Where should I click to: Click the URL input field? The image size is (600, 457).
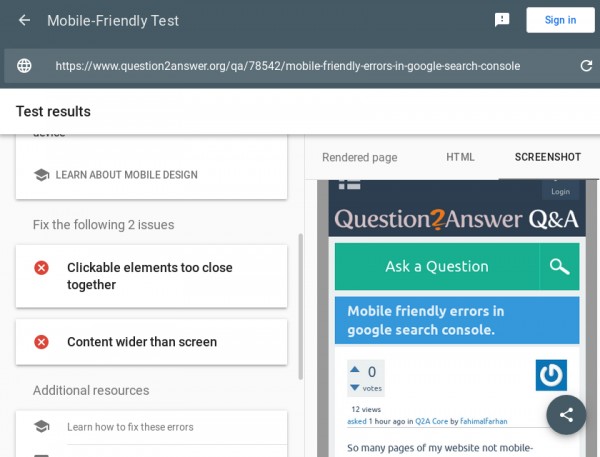pyautogui.click(x=288, y=66)
